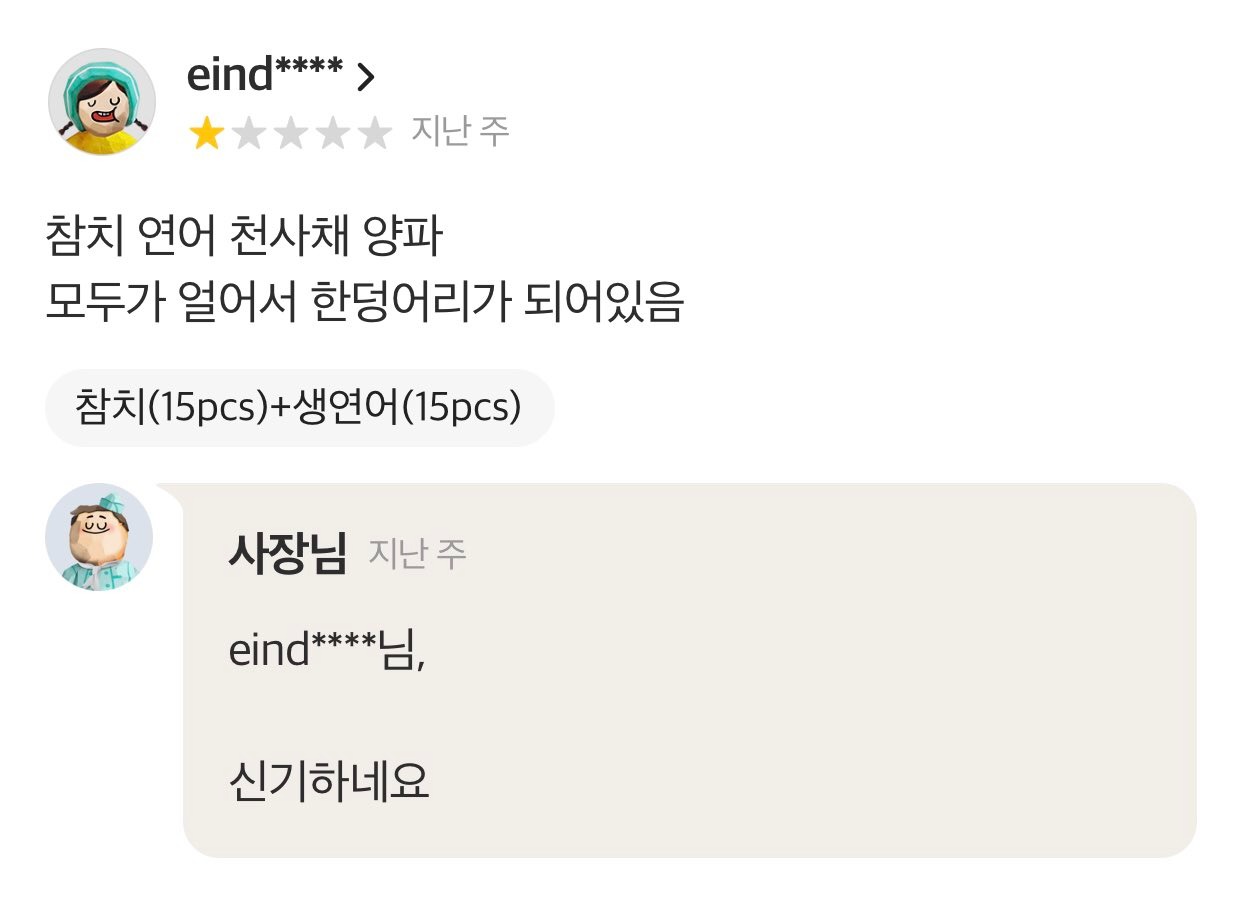Open reviewer eind**** profile avatar

102,101
